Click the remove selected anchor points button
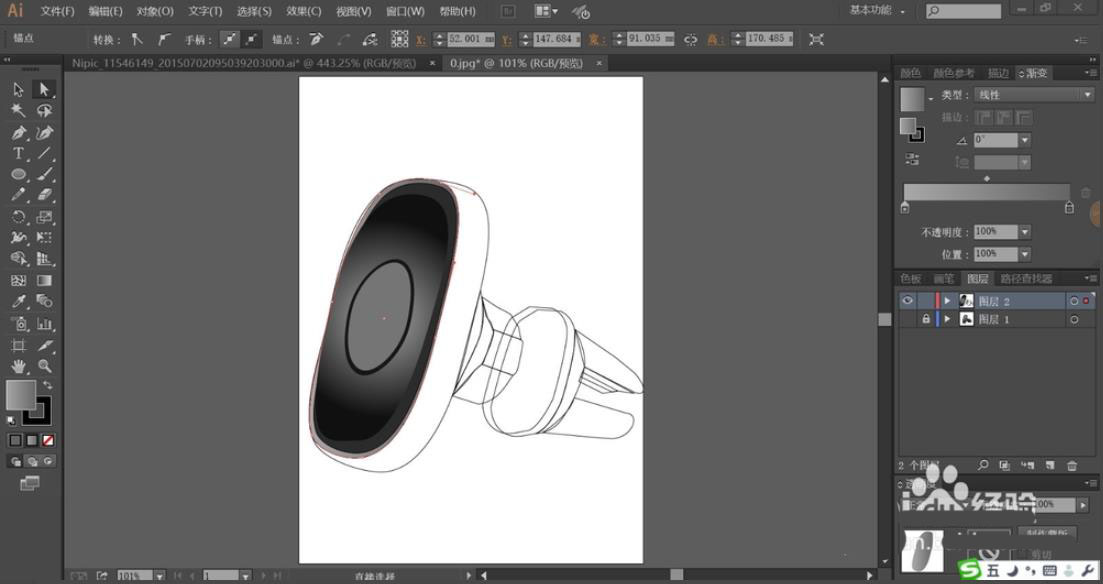 pyautogui.click(x=317, y=39)
